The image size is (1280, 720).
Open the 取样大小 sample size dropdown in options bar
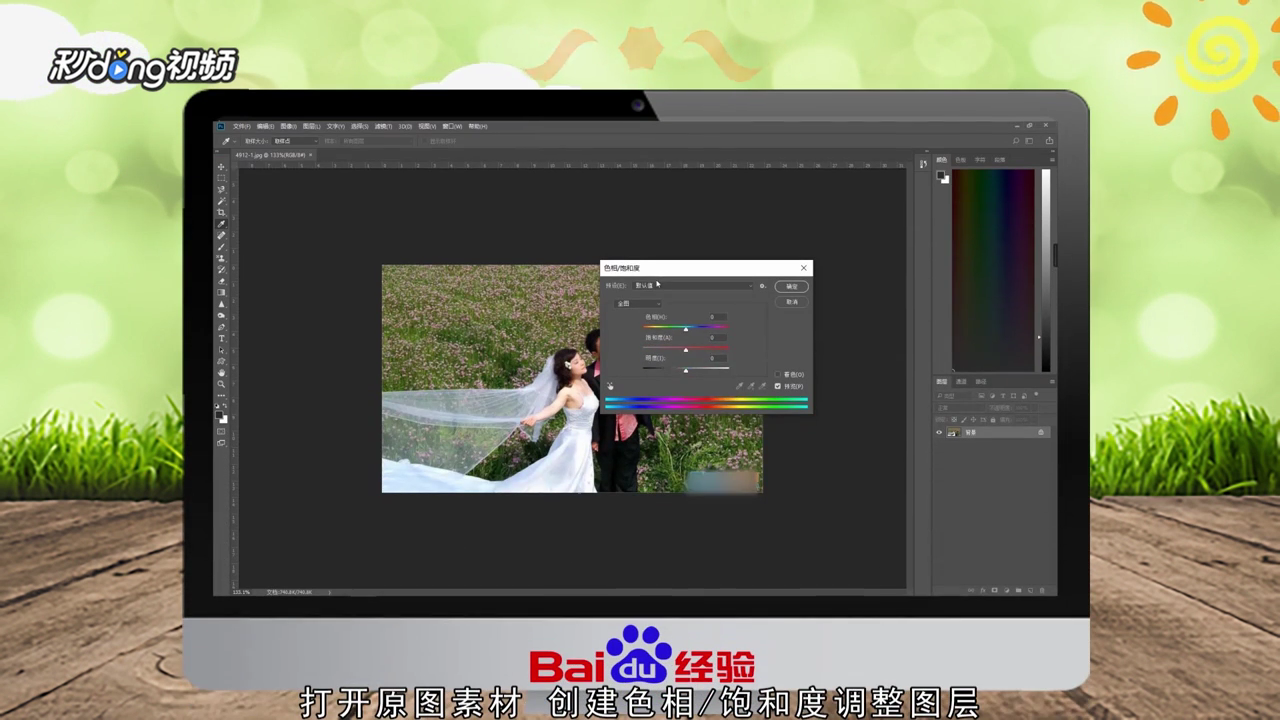point(295,141)
